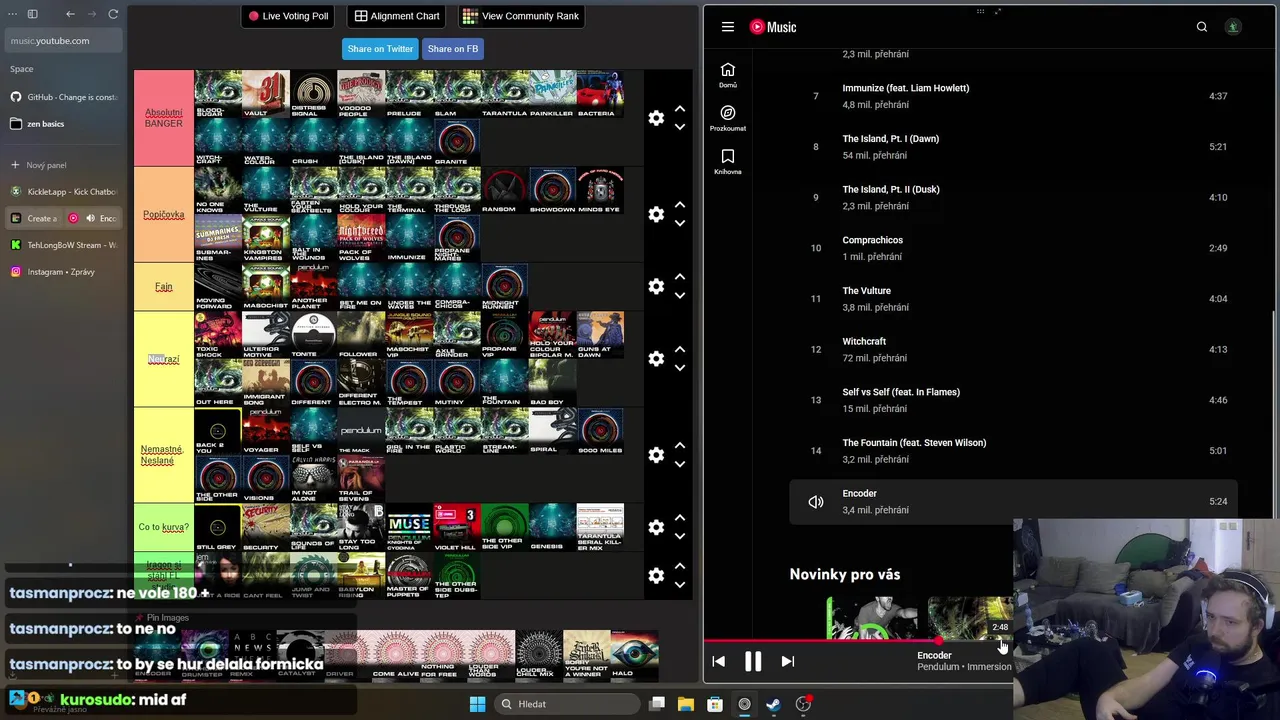
Task: Open settings gear for Co to kurva tier
Action: coord(656,527)
